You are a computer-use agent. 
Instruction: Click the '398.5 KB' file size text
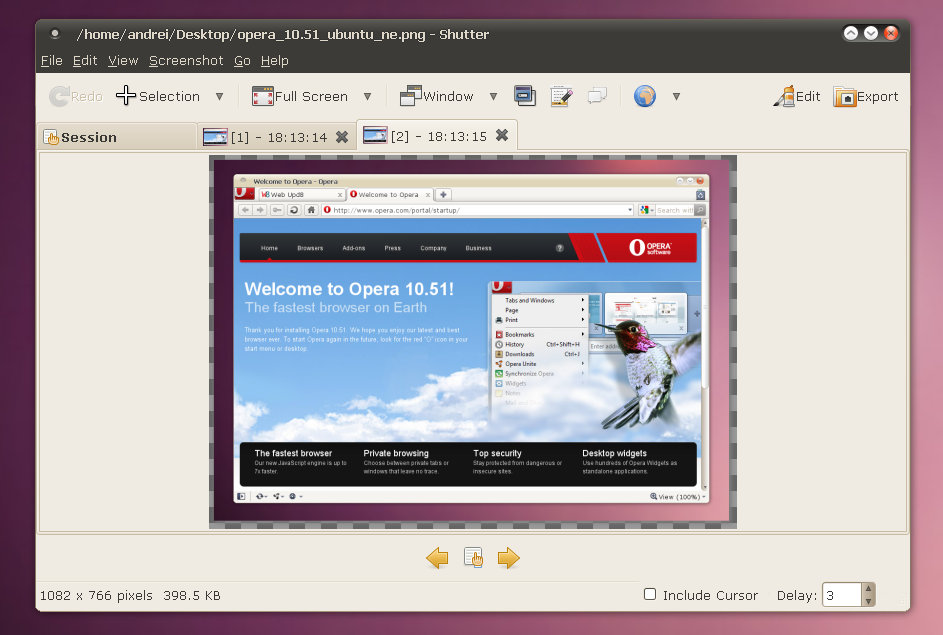coord(192,595)
